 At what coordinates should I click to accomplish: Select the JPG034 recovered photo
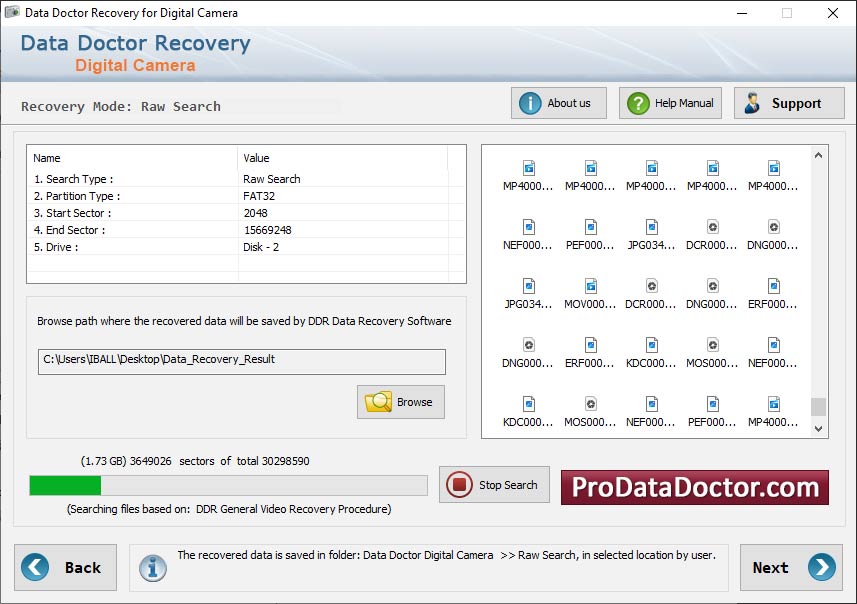650,227
